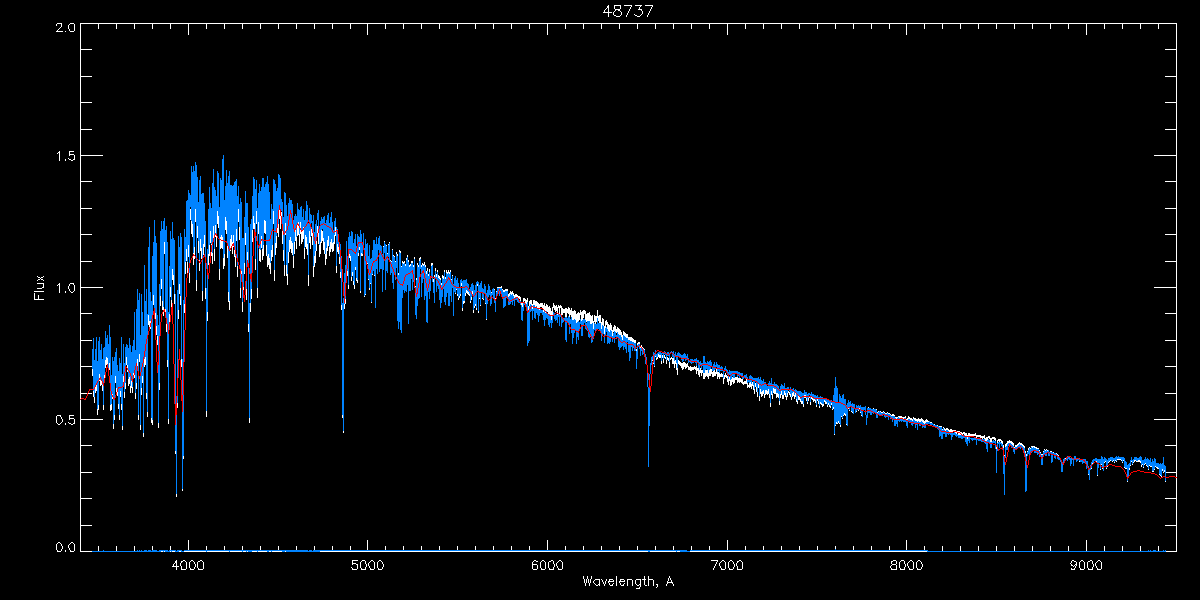
Task: Click the absorption line near 8540 Å
Action: [1004, 480]
